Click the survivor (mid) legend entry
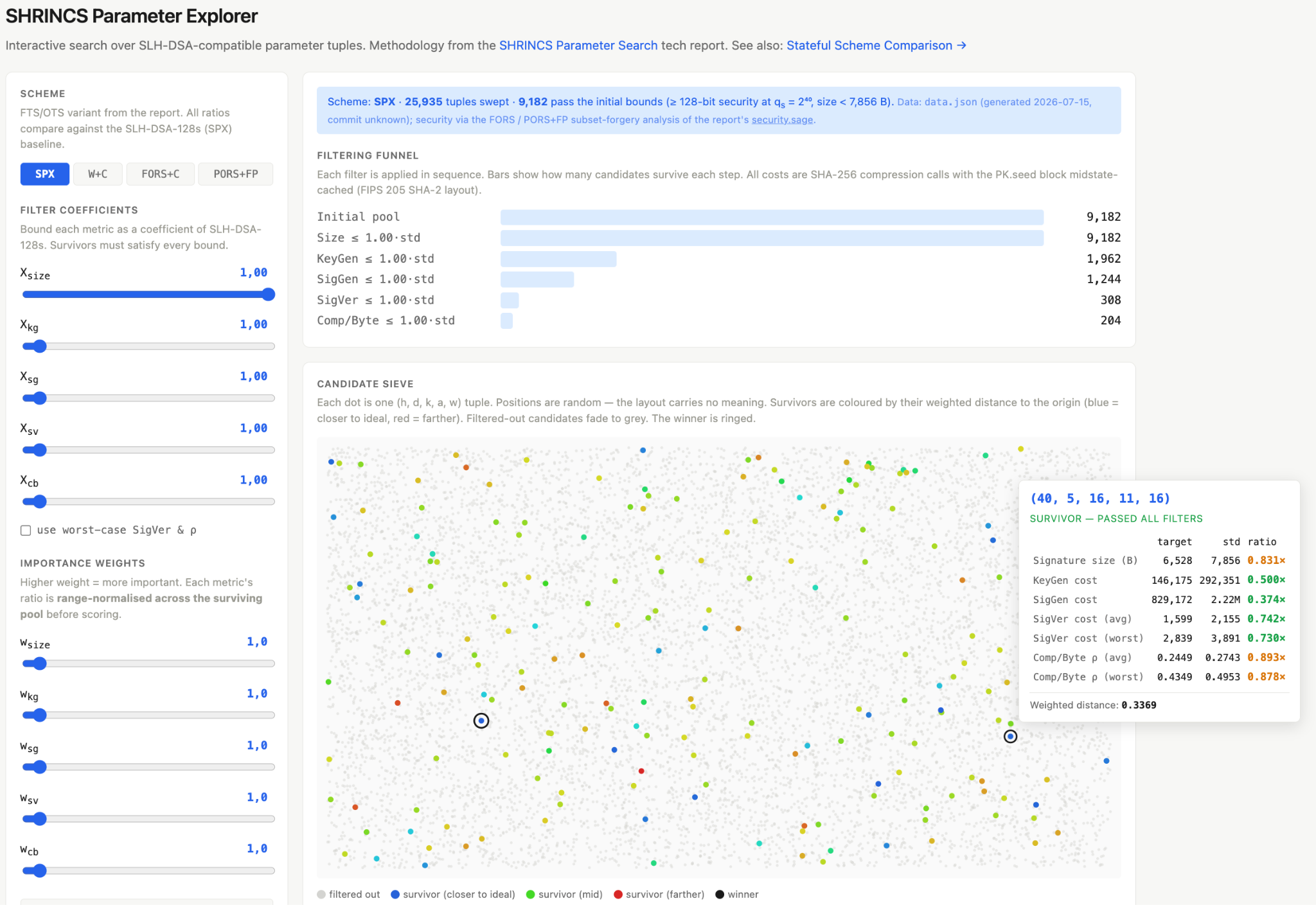The width and height of the screenshot is (1316, 905). point(564,895)
